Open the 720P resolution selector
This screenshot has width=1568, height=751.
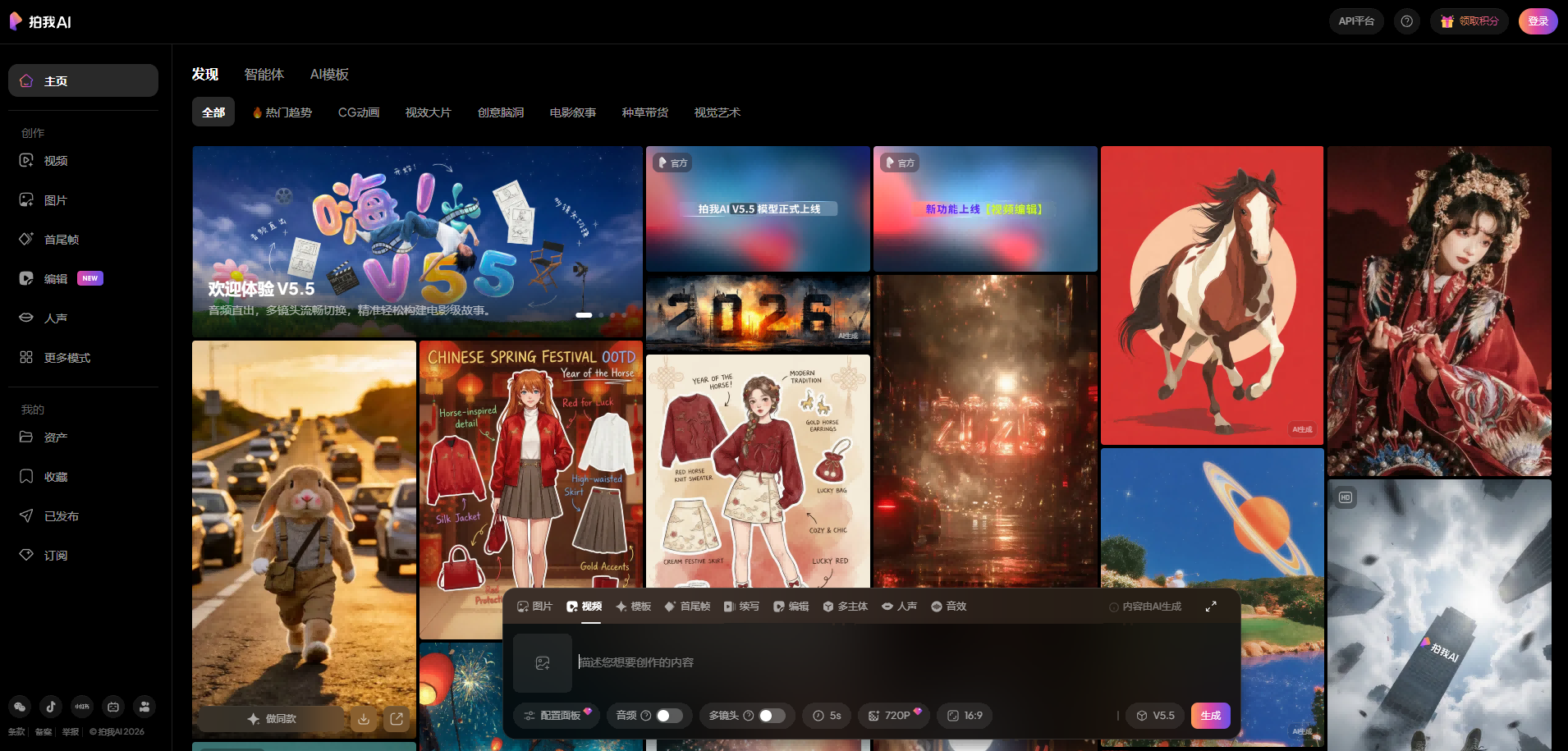click(894, 716)
